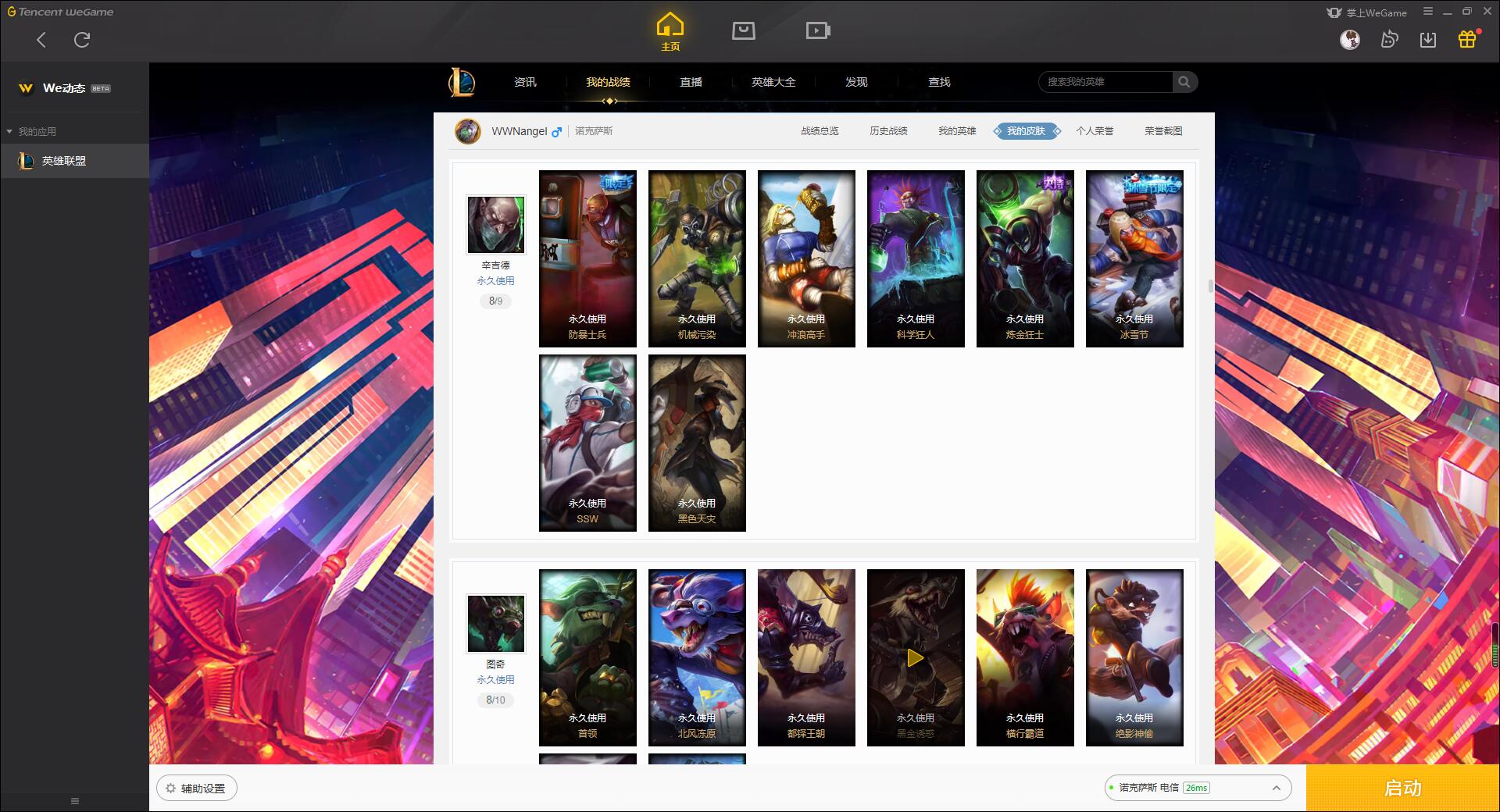Open the user avatar in top bar
The height and width of the screenshot is (812, 1500).
pos(1350,39)
